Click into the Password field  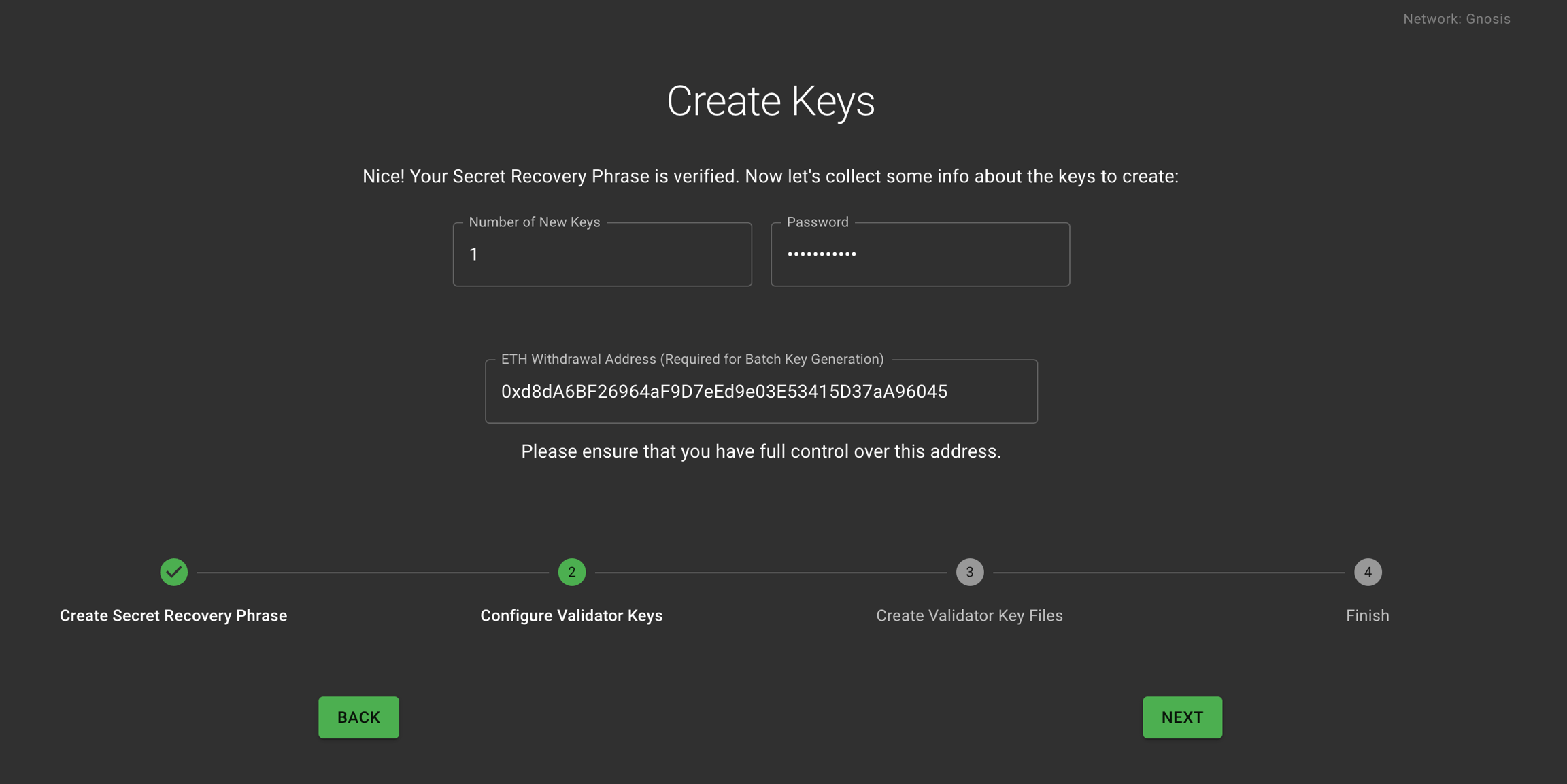click(920, 254)
